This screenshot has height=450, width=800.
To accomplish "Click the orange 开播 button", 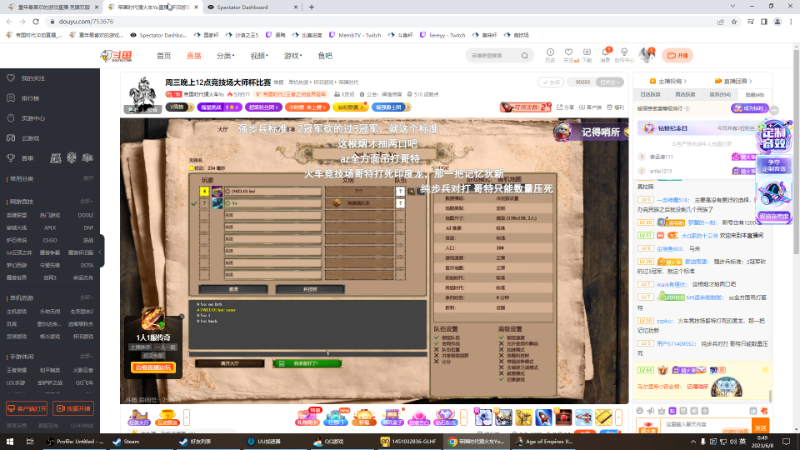I will (x=678, y=55).
